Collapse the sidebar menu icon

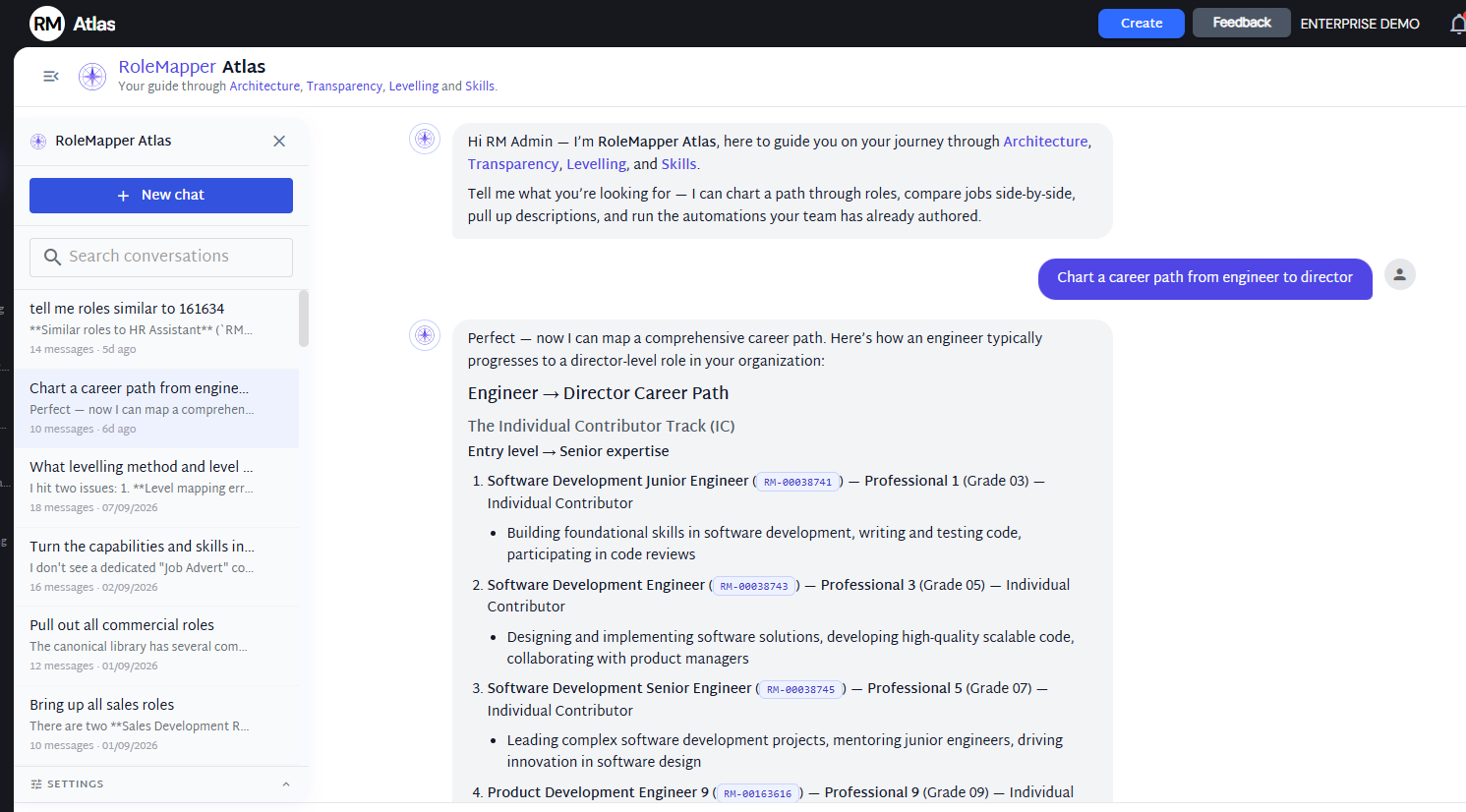point(51,76)
